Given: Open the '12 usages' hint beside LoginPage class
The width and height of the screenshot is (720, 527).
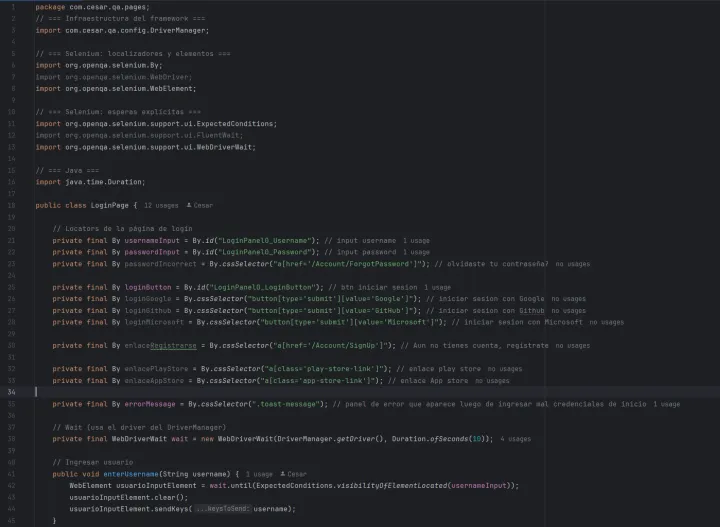Looking at the screenshot, I should [161, 206].
